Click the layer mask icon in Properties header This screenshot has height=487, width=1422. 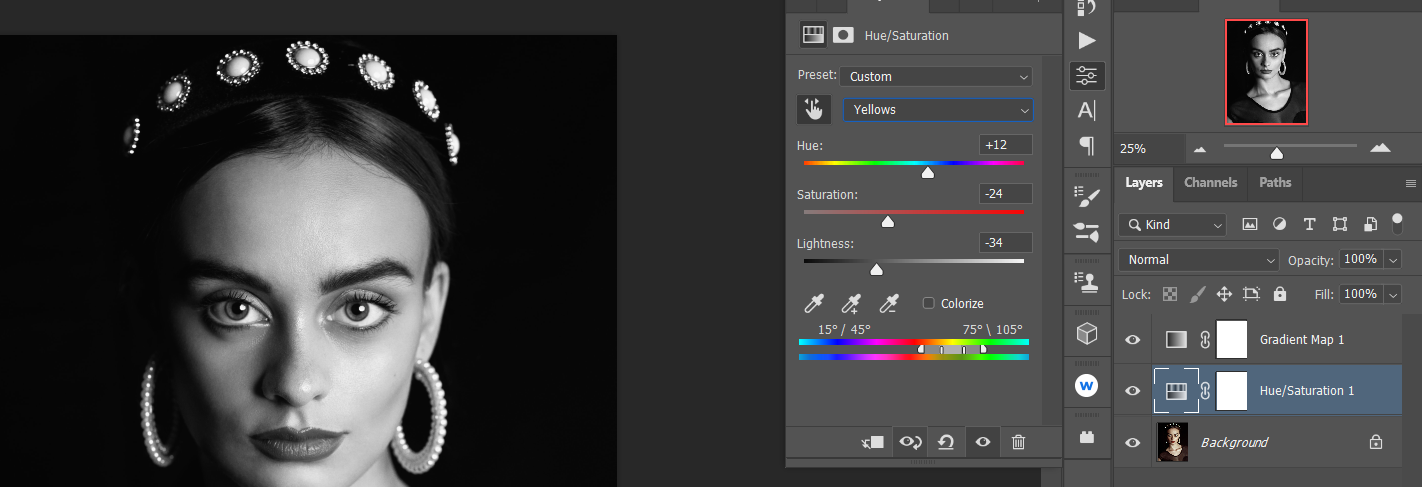pos(843,35)
